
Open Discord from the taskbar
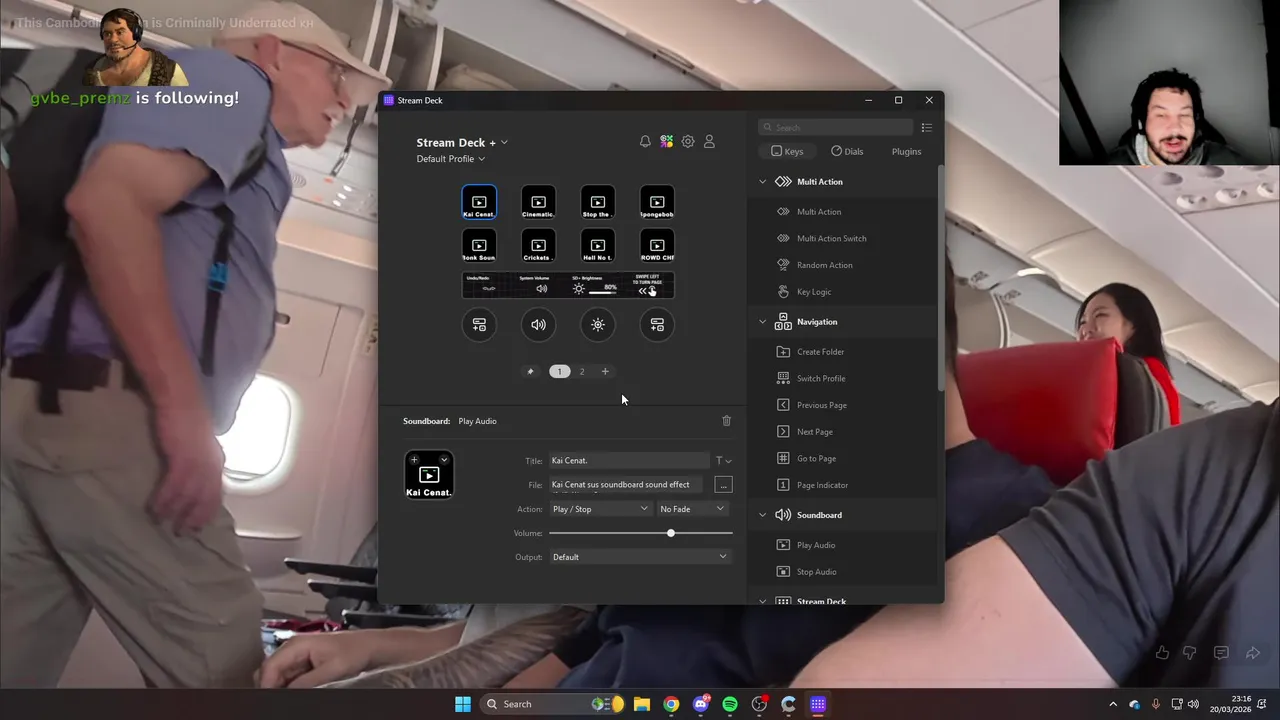click(x=701, y=704)
